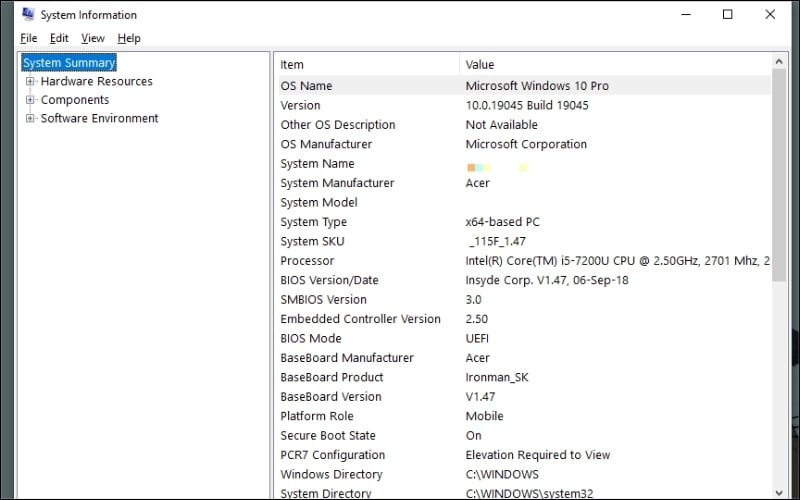Select the System Manufacturer row label
The width and height of the screenshot is (800, 500).
[x=337, y=183]
